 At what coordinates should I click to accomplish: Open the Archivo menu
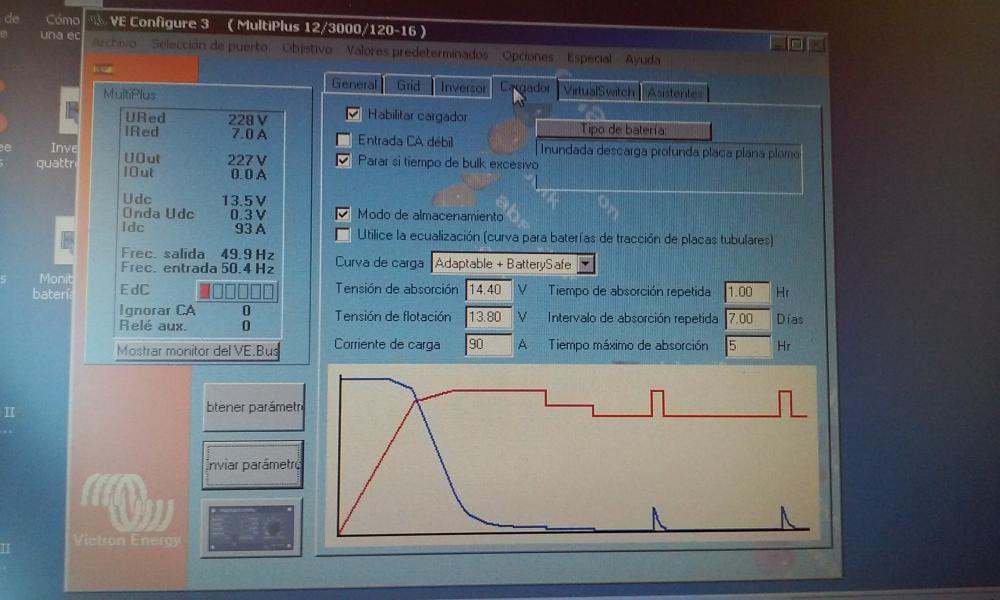[114, 43]
